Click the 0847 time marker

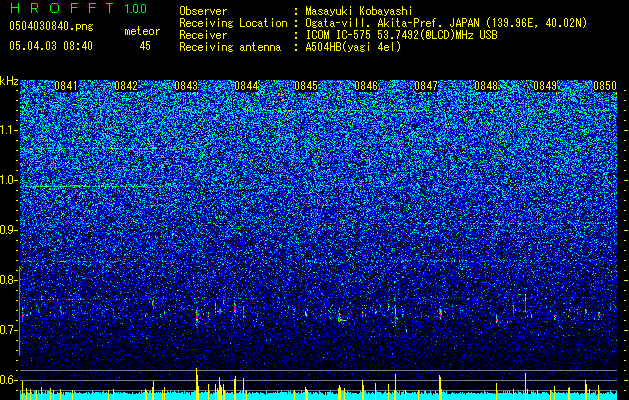click(x=426, y=86)
